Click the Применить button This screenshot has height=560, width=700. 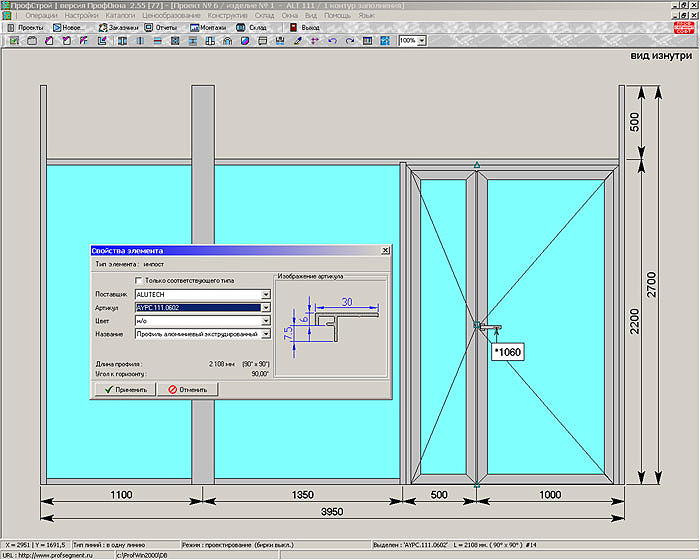[125, 389]
